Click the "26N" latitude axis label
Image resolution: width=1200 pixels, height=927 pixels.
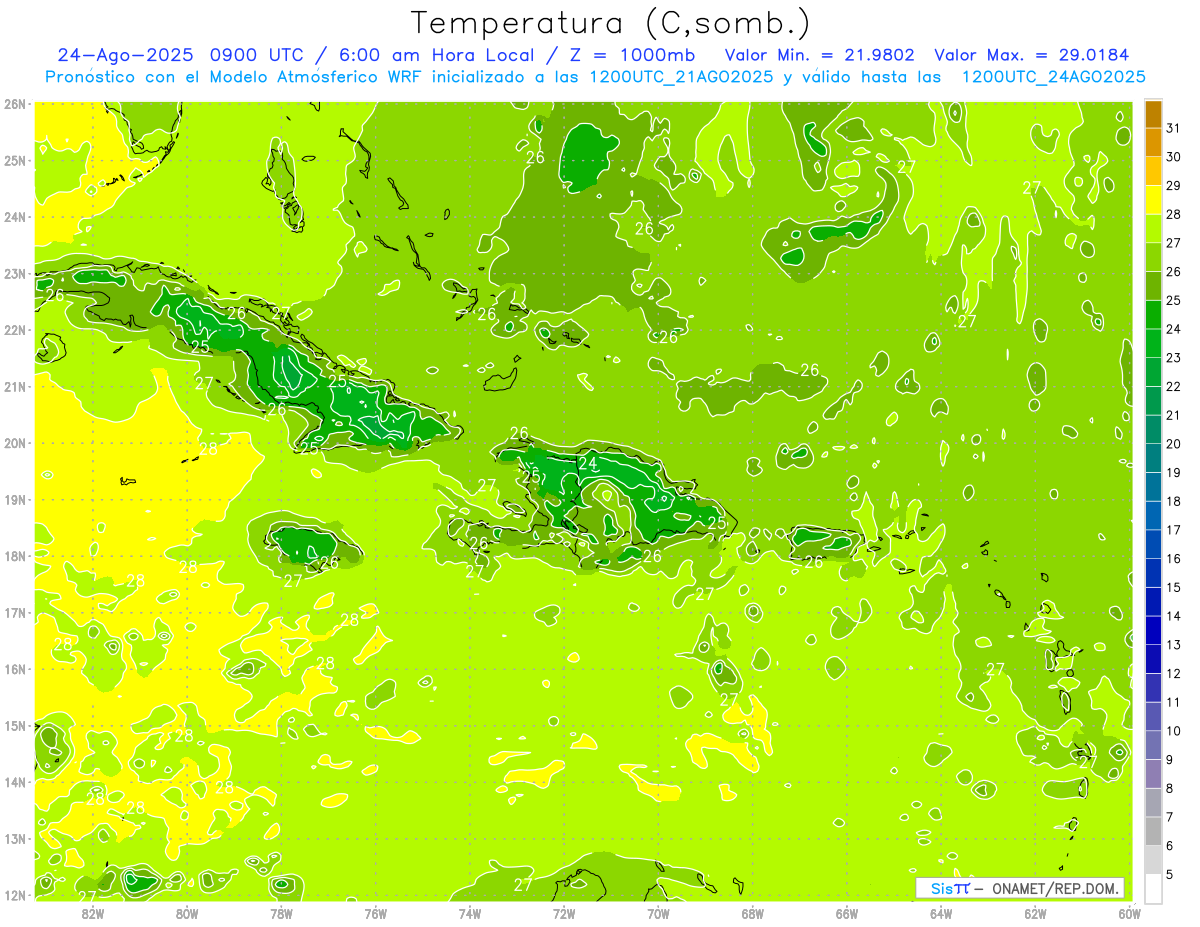[14, 104]
